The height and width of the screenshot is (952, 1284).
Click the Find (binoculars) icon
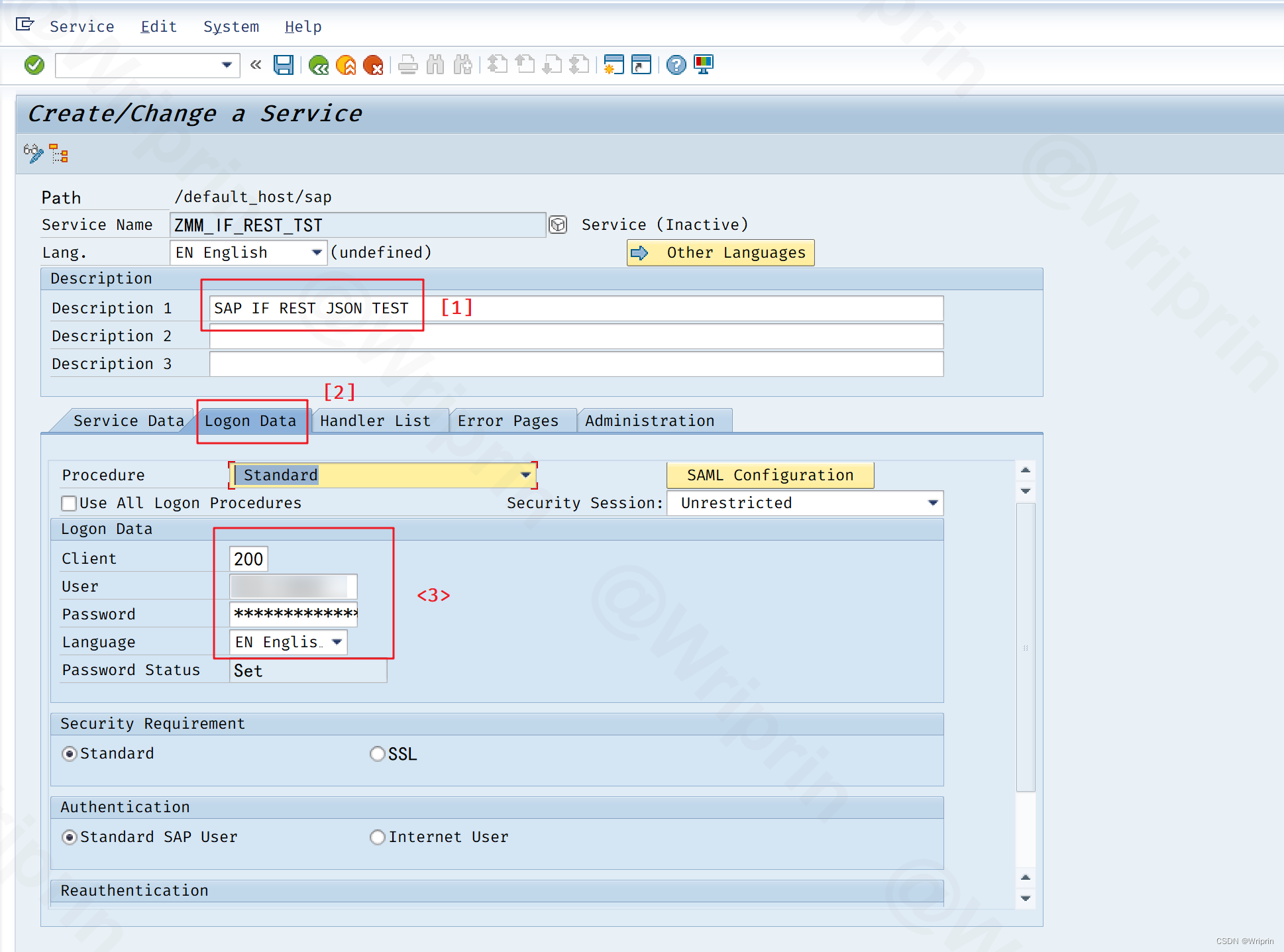coord(435,65)
